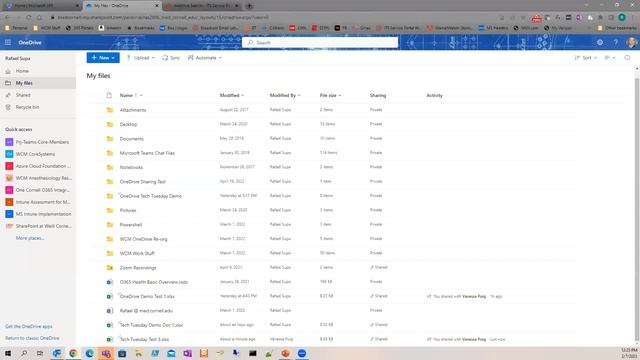This screenshot has width=640, height=360.
Task: Click Get the OneDrive apps link
Action: 29,327
